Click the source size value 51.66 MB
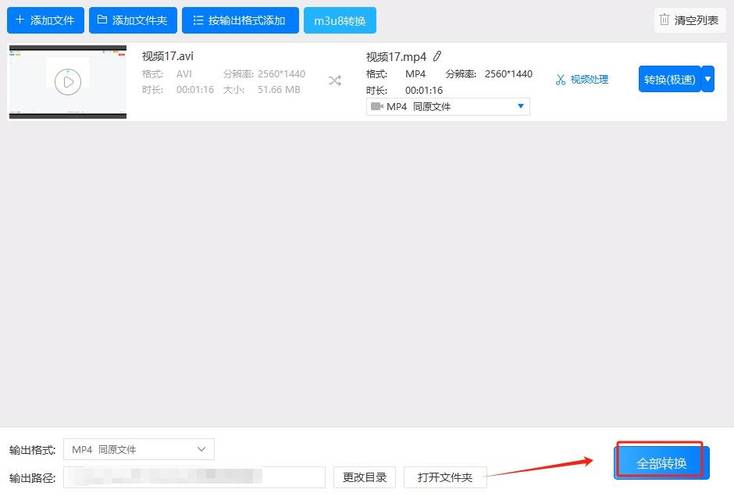The height and width of the screenshot is (500, 734). [279, 89]
